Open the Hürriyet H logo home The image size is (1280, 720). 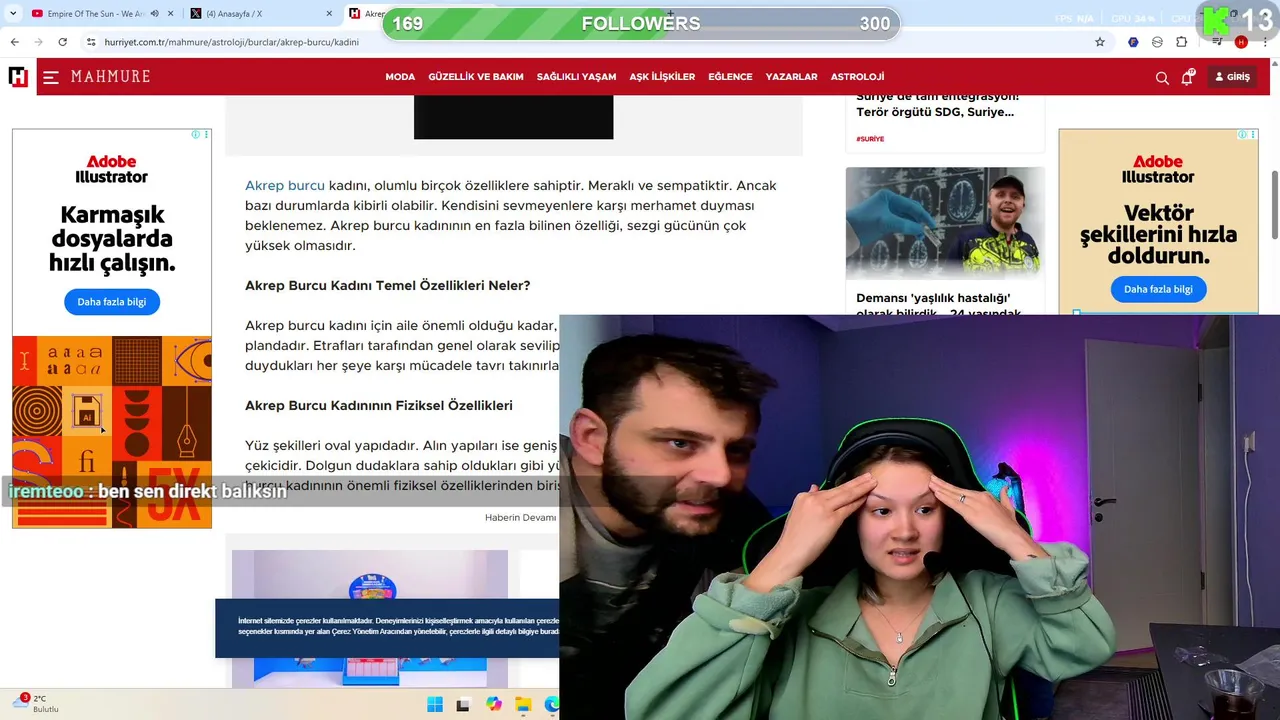pyautogui.click(x=18, y=77)
